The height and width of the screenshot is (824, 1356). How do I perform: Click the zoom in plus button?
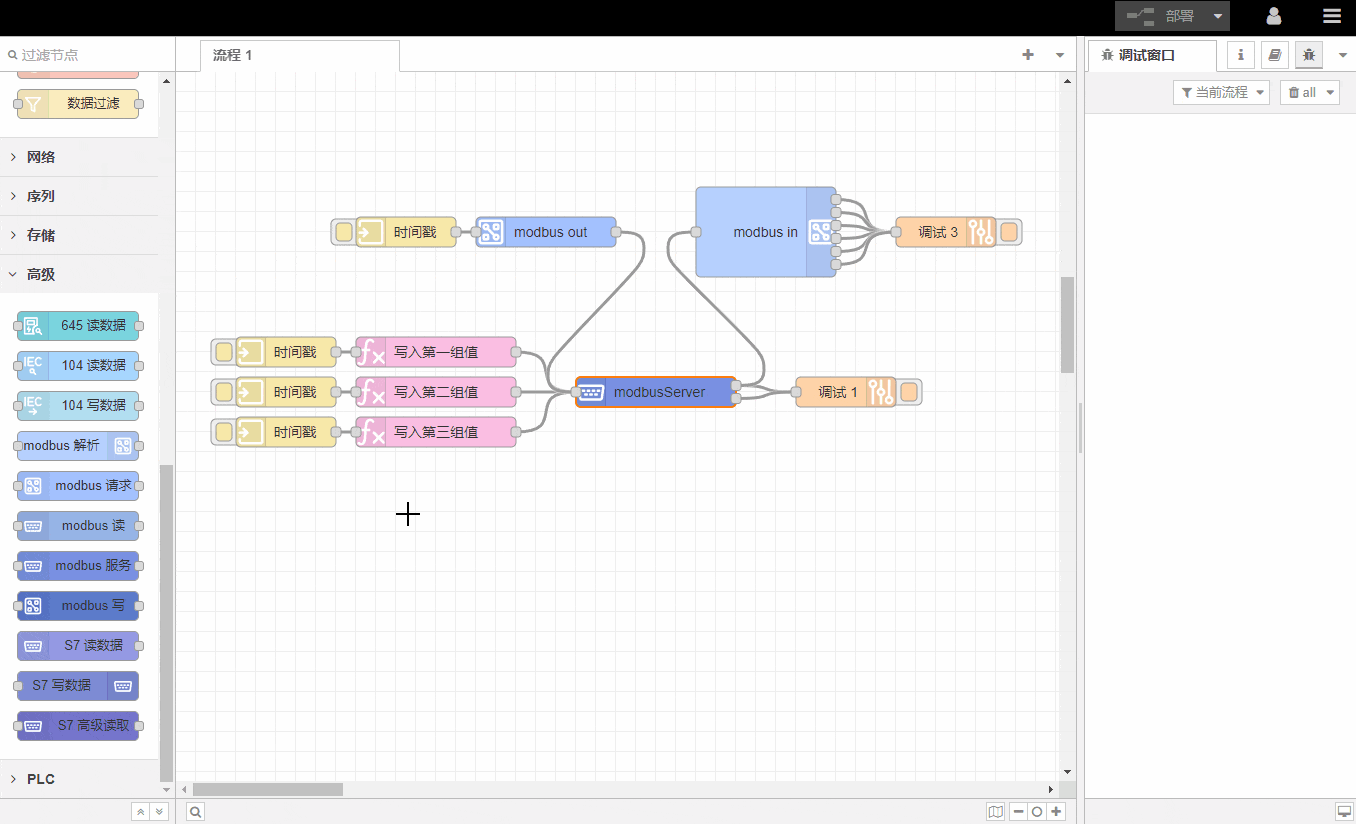click(1056, 812)
